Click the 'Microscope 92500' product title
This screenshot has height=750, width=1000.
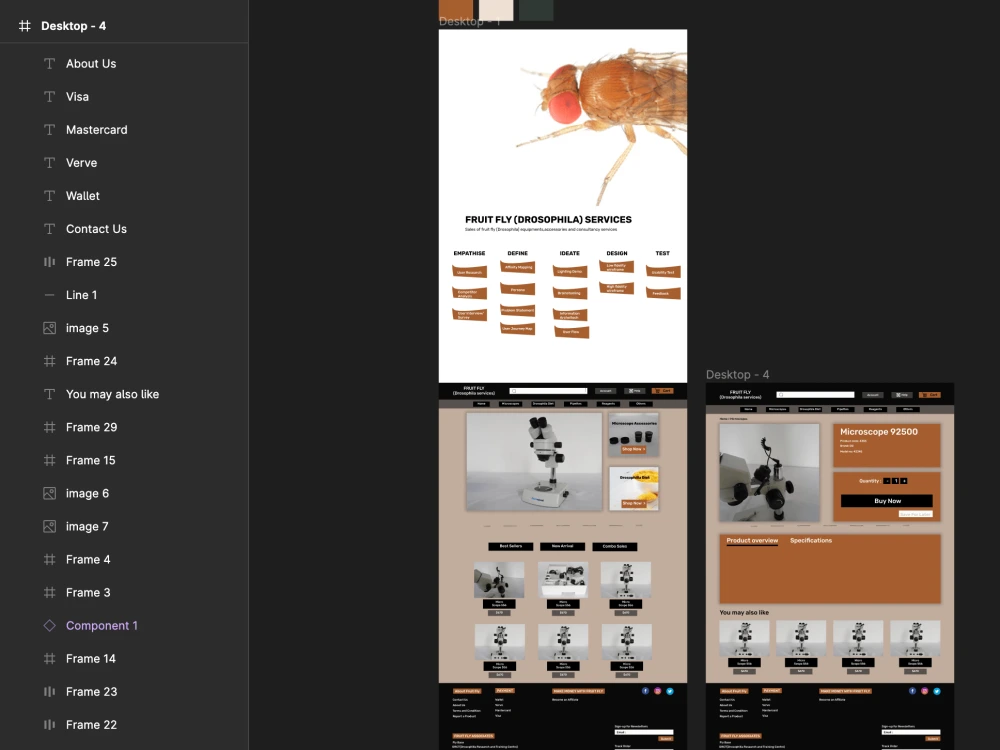point(879,432)
